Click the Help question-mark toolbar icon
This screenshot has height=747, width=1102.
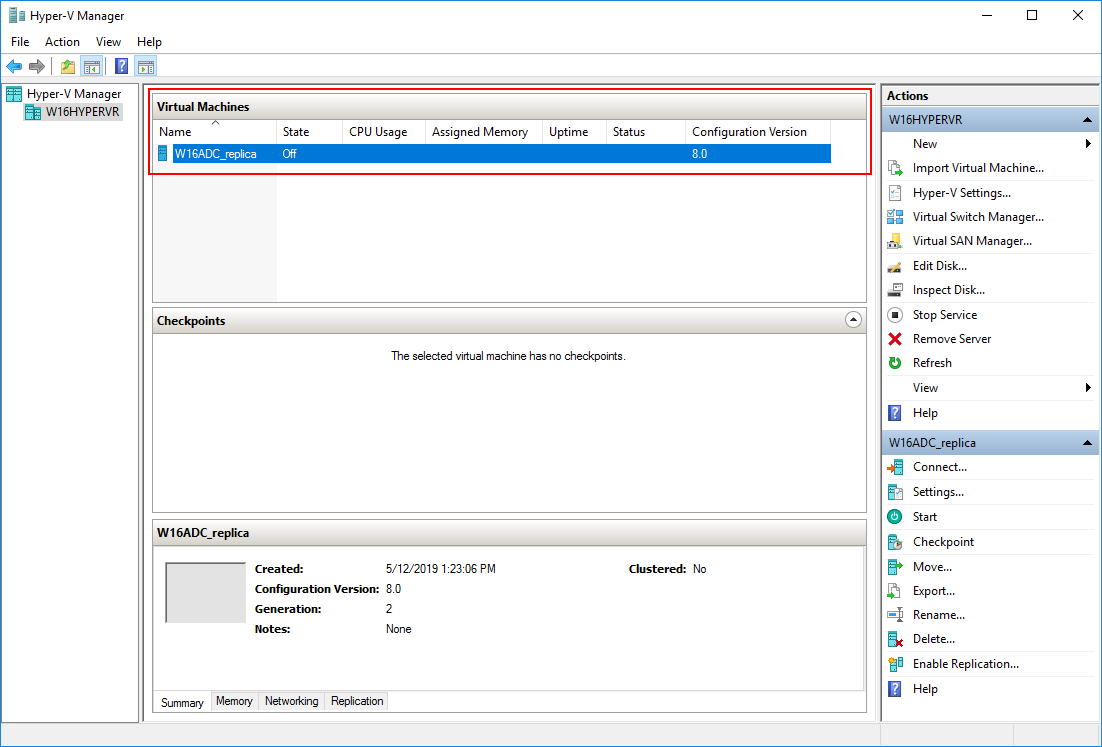122,67
